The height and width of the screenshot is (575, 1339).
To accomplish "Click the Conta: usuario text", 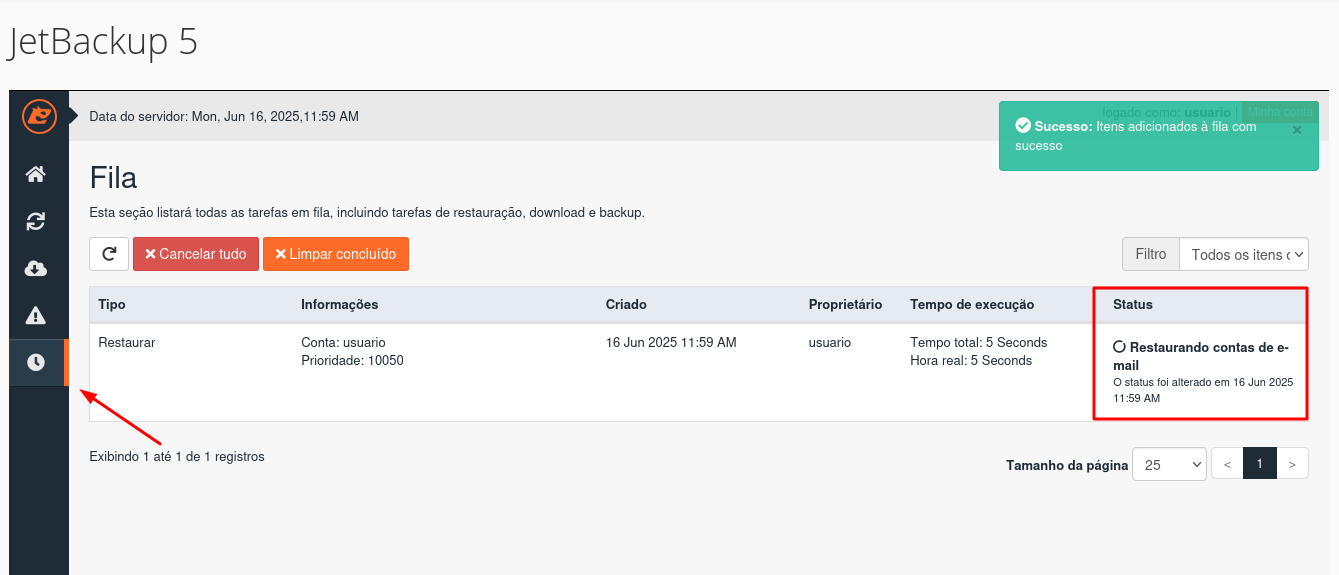I will (343, 342).
